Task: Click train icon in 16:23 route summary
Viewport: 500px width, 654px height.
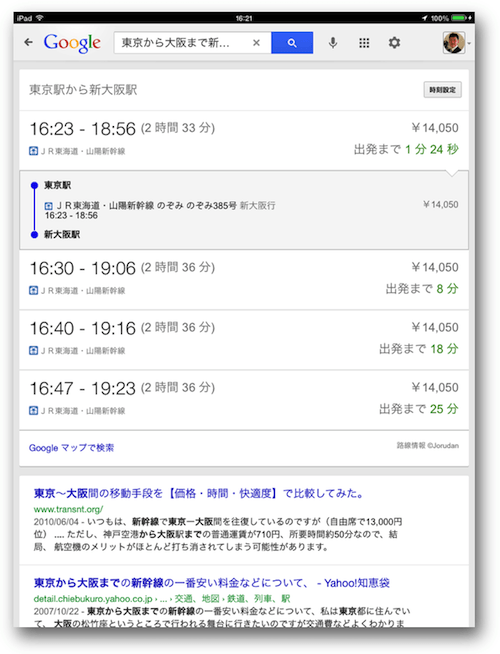Action: [x=33, y=151]
